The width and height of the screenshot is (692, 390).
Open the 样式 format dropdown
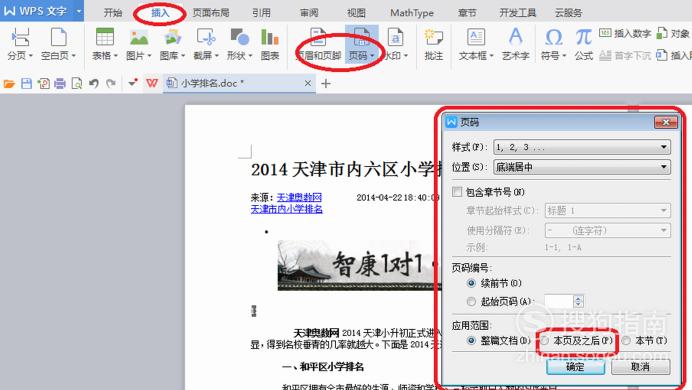click(x=582, y=147)
